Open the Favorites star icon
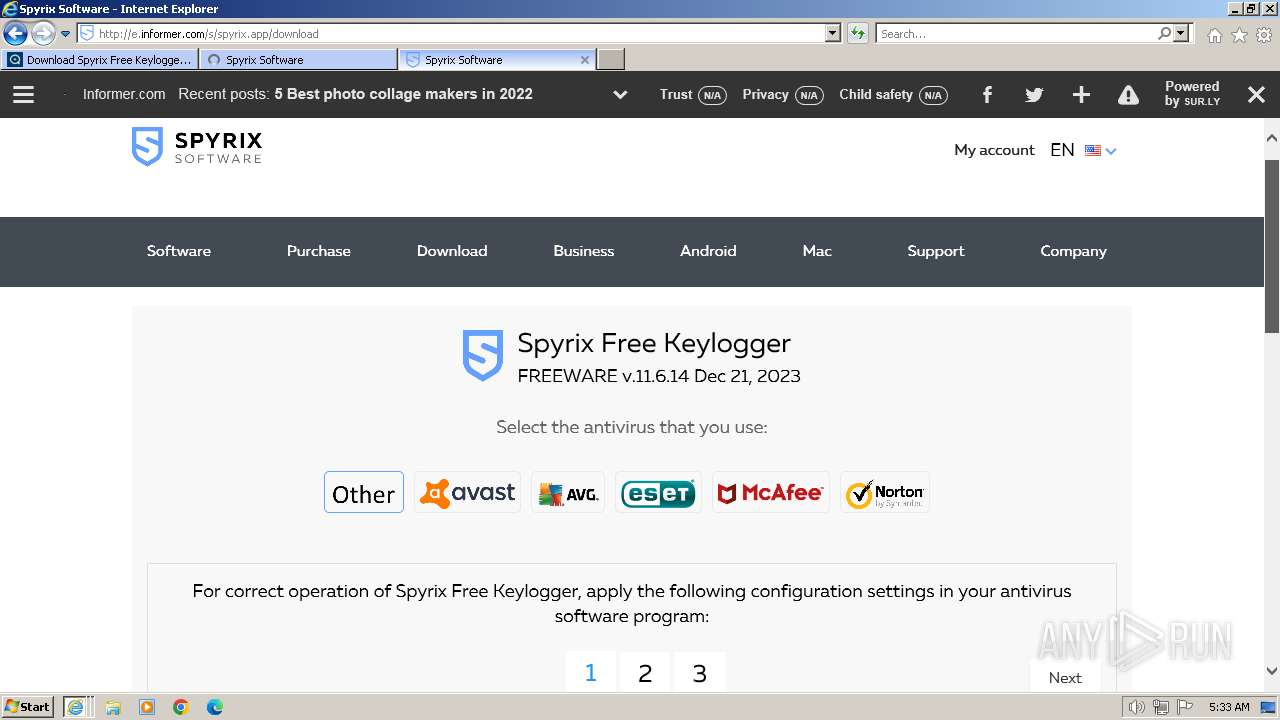 [1239, 35]
